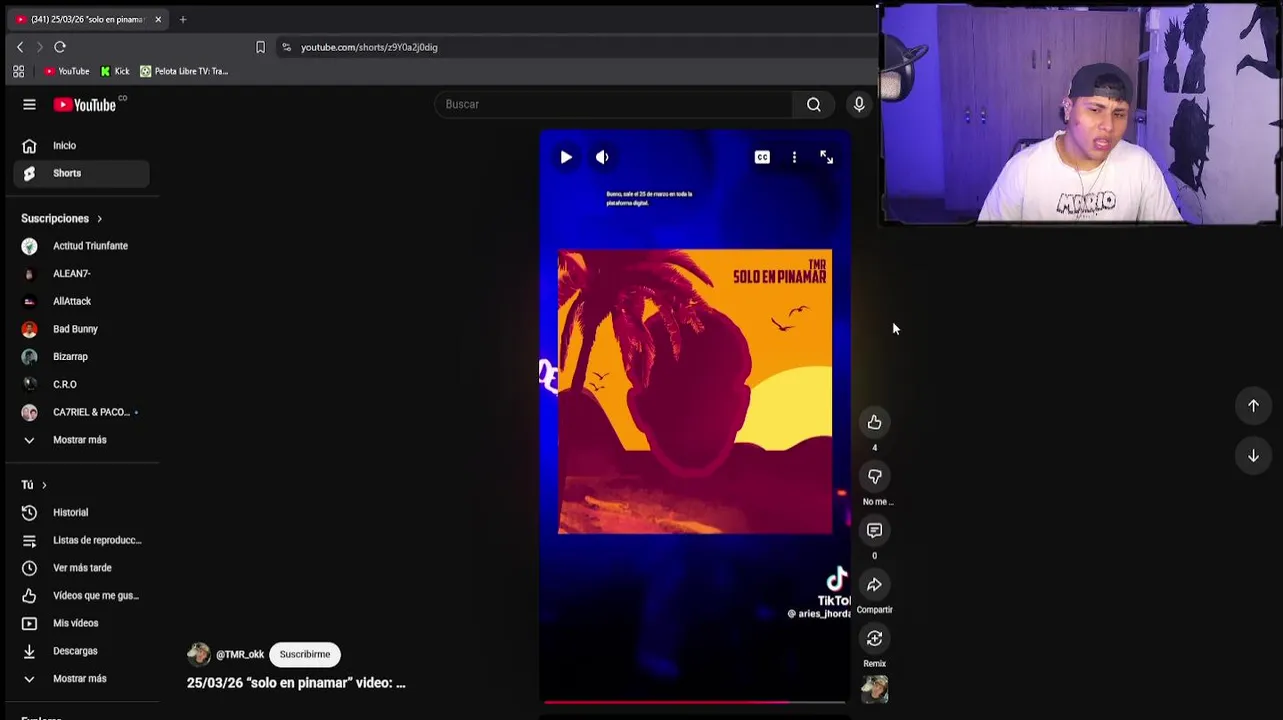The height and width of the screenshot is (720, 1283).
Task: Open the Short's title description
Action: [x=296, y=683]
